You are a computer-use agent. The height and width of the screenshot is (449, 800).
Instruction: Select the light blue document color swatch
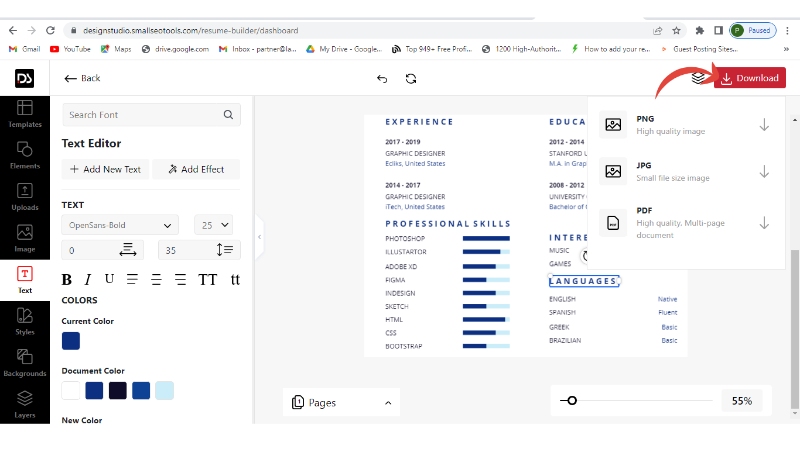coord(164,390)
